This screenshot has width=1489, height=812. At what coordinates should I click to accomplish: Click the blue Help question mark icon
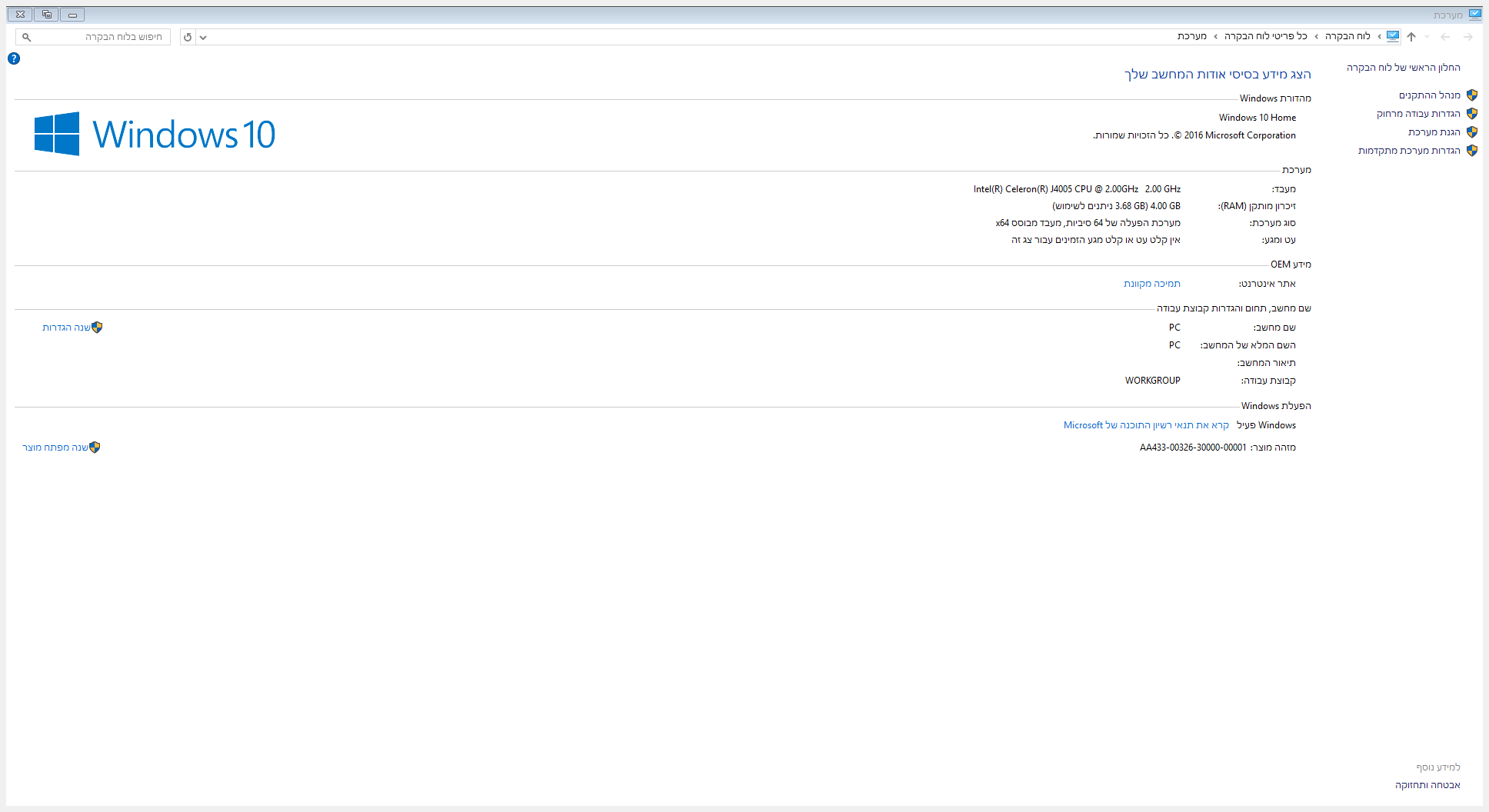(14, 58)
